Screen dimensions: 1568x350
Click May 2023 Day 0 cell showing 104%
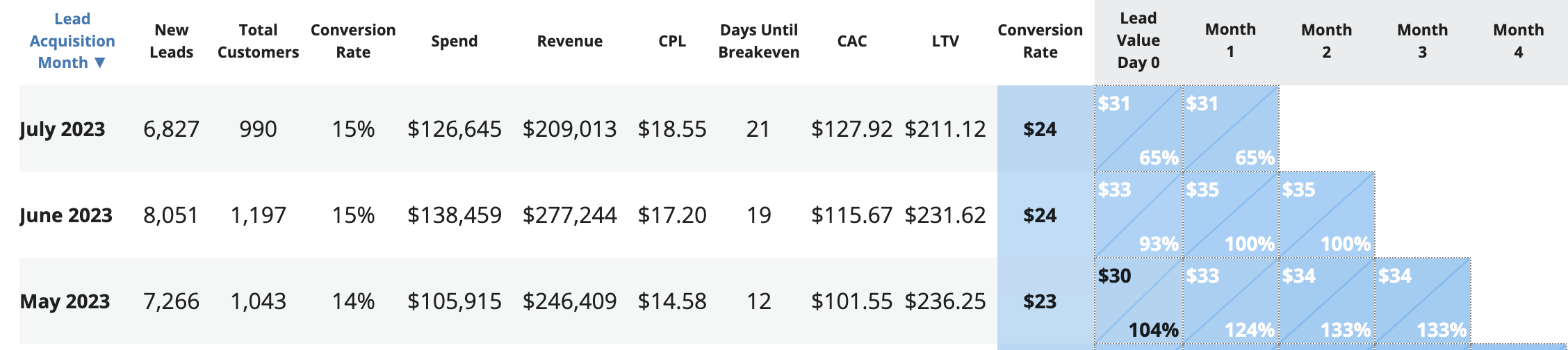pyautogui.click(x=1138, y=301)
